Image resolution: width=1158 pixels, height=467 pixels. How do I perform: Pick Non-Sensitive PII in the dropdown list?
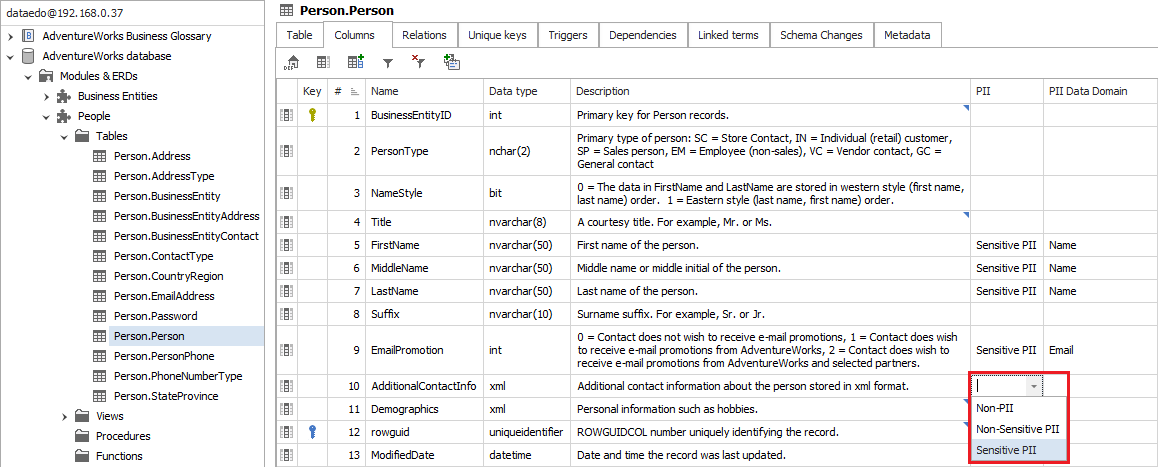(x=1017, y=429)
